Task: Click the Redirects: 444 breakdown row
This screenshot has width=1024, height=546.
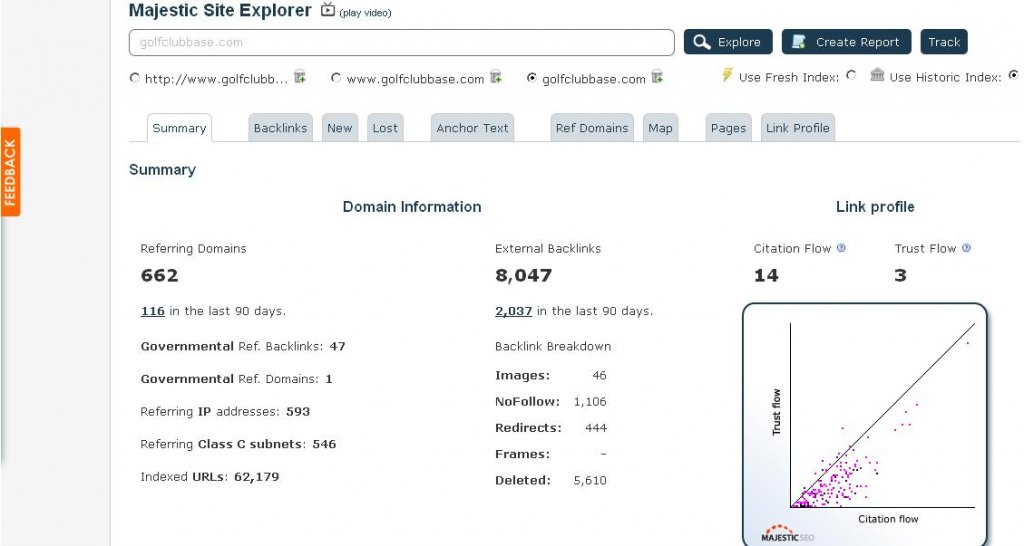Action: coord(551,428)
